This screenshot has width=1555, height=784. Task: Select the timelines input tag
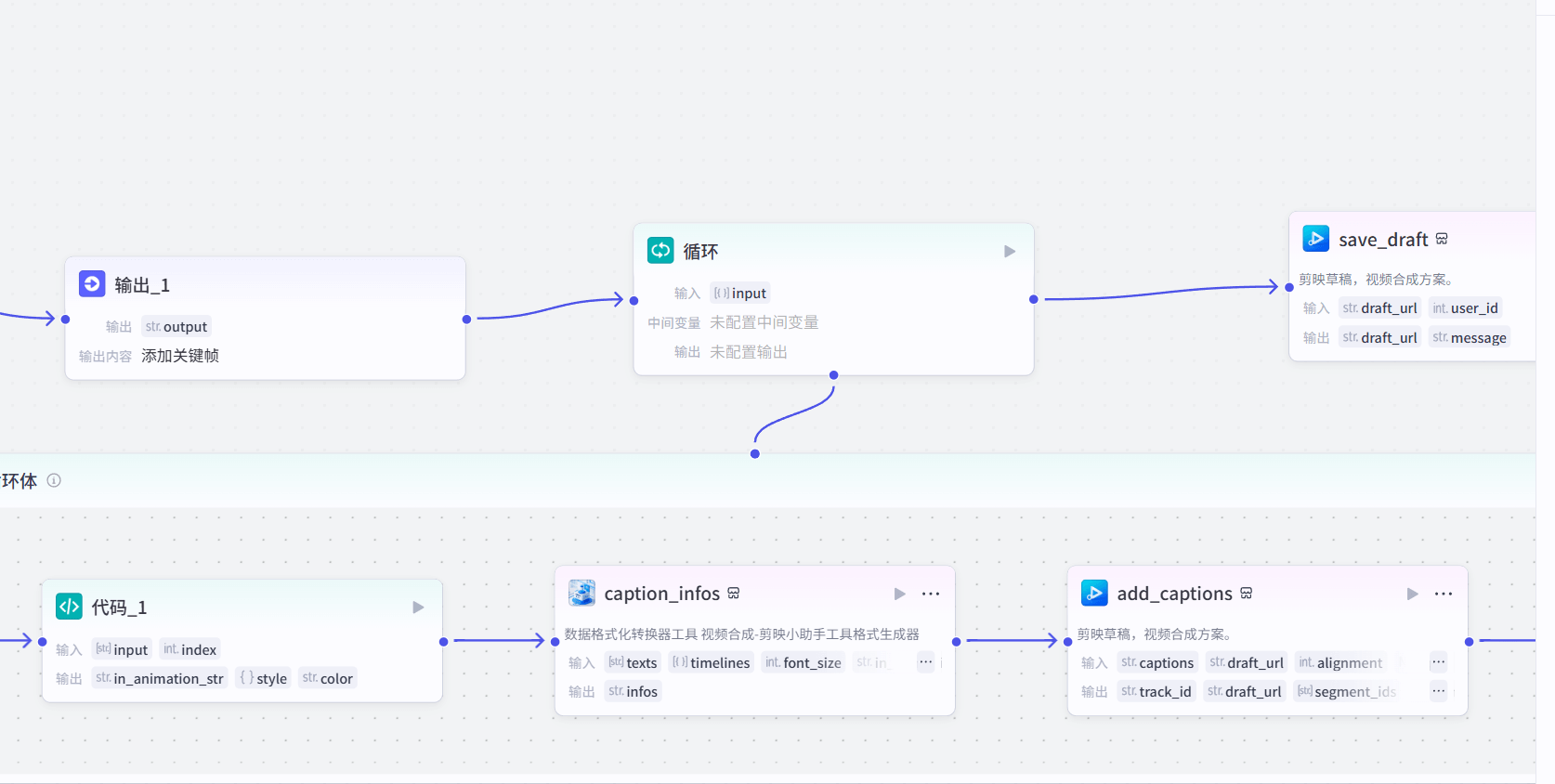[x=712, y=662]
